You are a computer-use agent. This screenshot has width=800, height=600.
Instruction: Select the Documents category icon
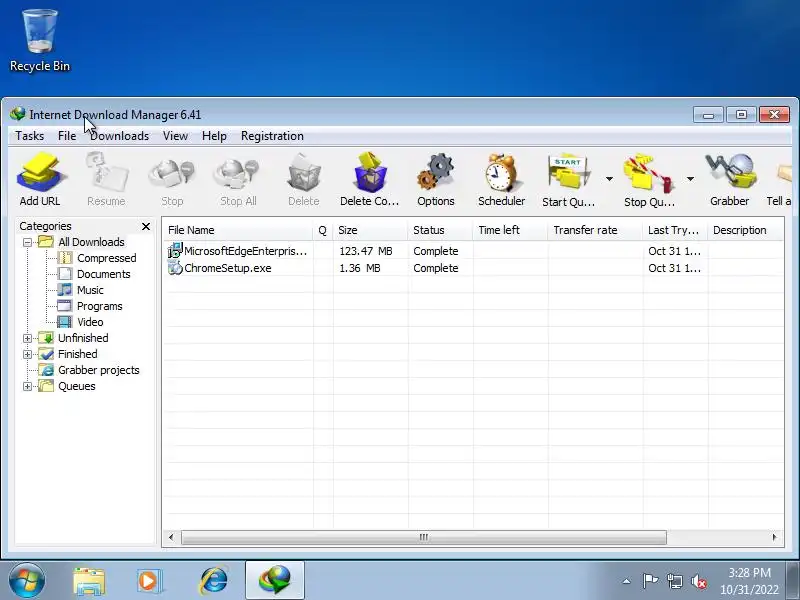pyautogui.click(x=65, y=273)
